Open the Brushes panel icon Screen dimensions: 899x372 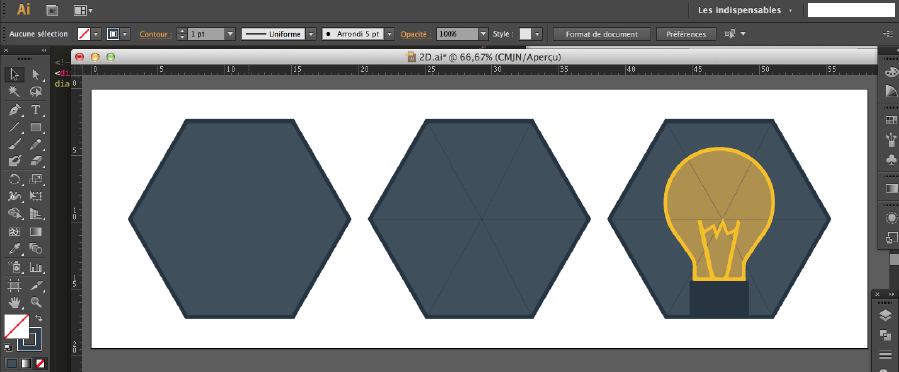coord(891,139)
